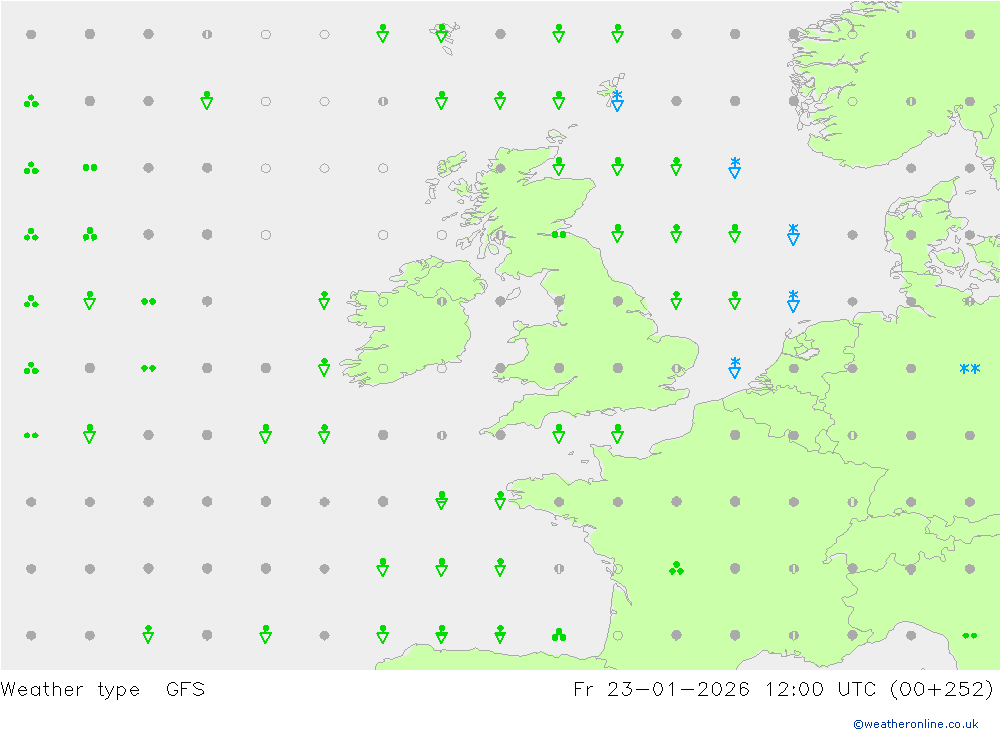Viewport: 1000px width, 733px height.
Task: Select the rain shower symbol over the Faroe Islands
Action: 441,33
